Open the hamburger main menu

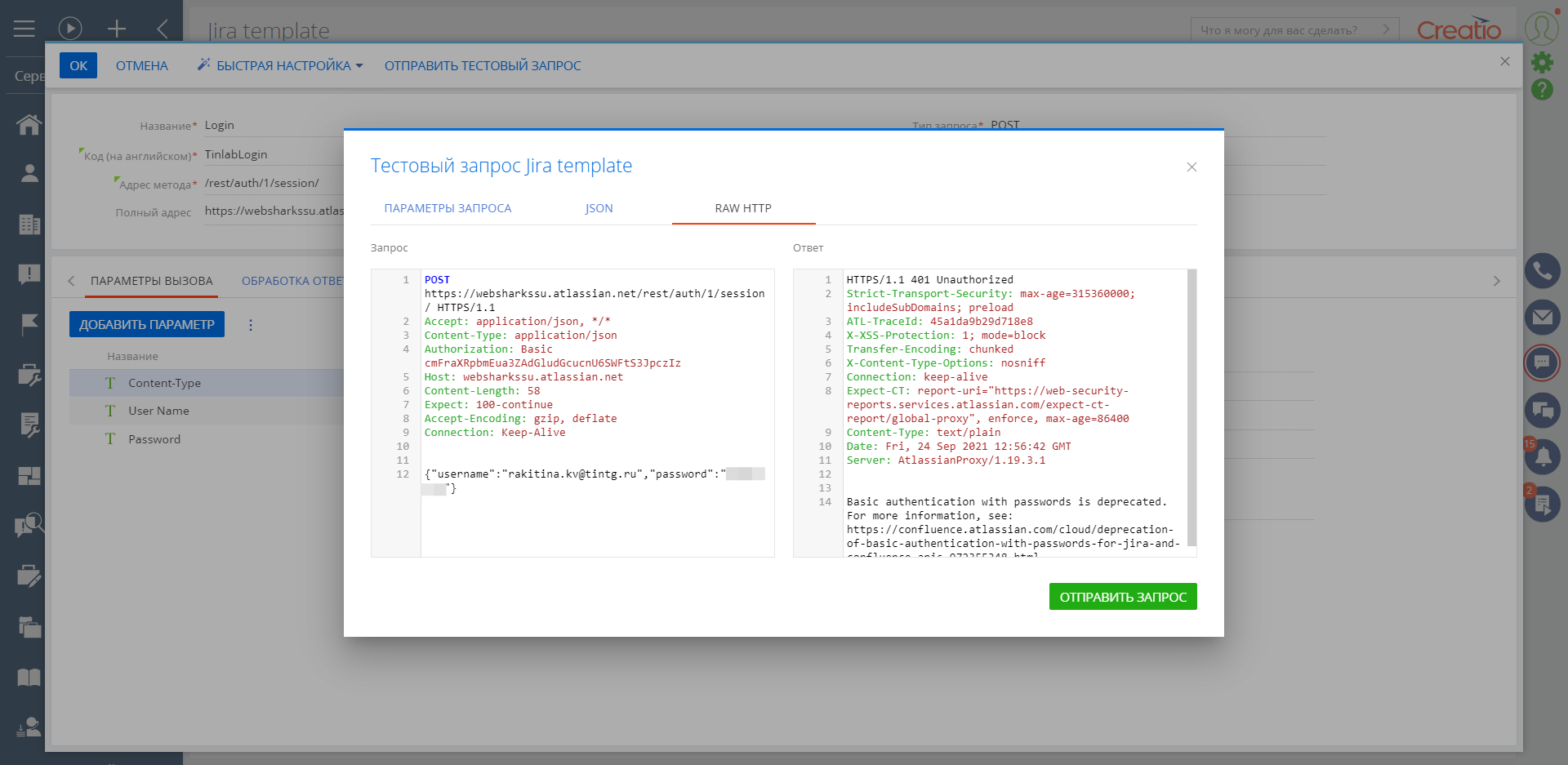pos(24,29)
